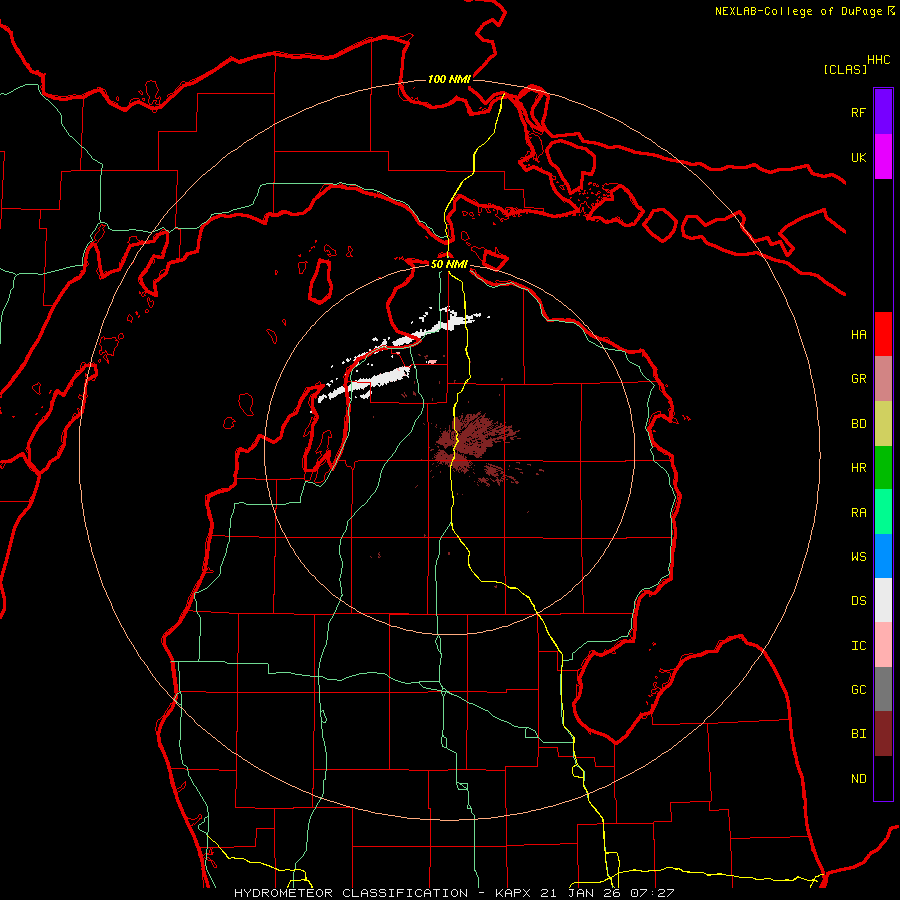
Task: Select the BI brown legend swatch
Action: [883, 734]
